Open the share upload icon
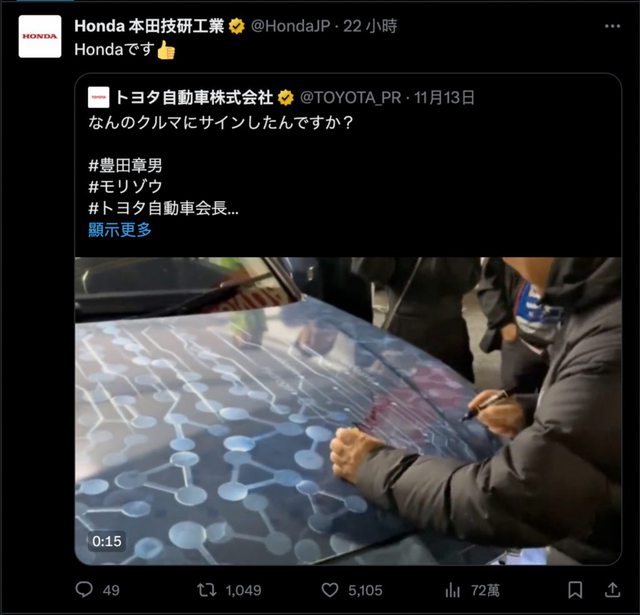The image size is (640, 615). pyautogui.click(x=612, y=590)
